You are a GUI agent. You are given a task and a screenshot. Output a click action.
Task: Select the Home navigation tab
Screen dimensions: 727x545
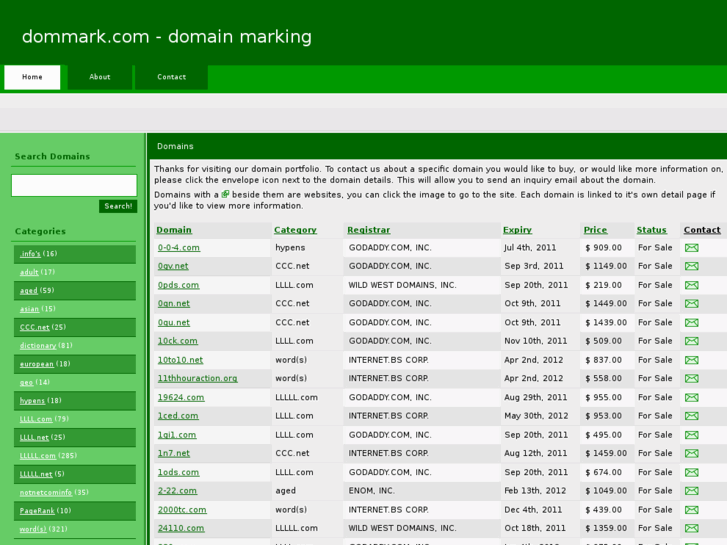(32, 77)
